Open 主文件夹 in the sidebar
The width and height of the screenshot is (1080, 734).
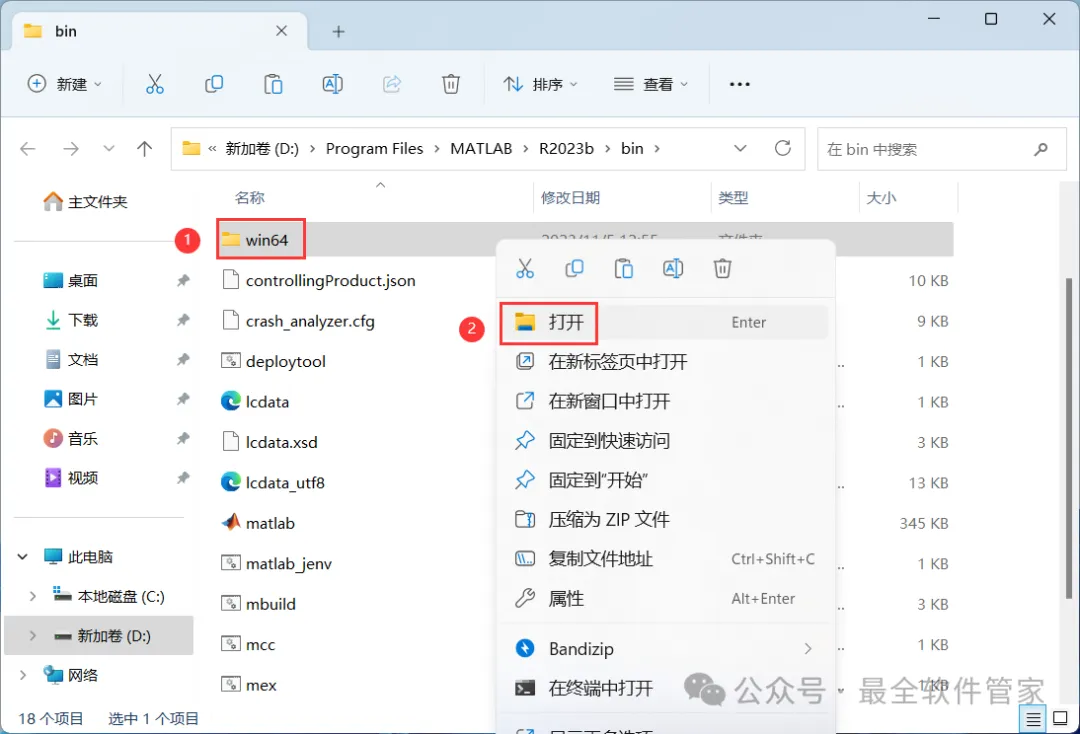point(85,202)
